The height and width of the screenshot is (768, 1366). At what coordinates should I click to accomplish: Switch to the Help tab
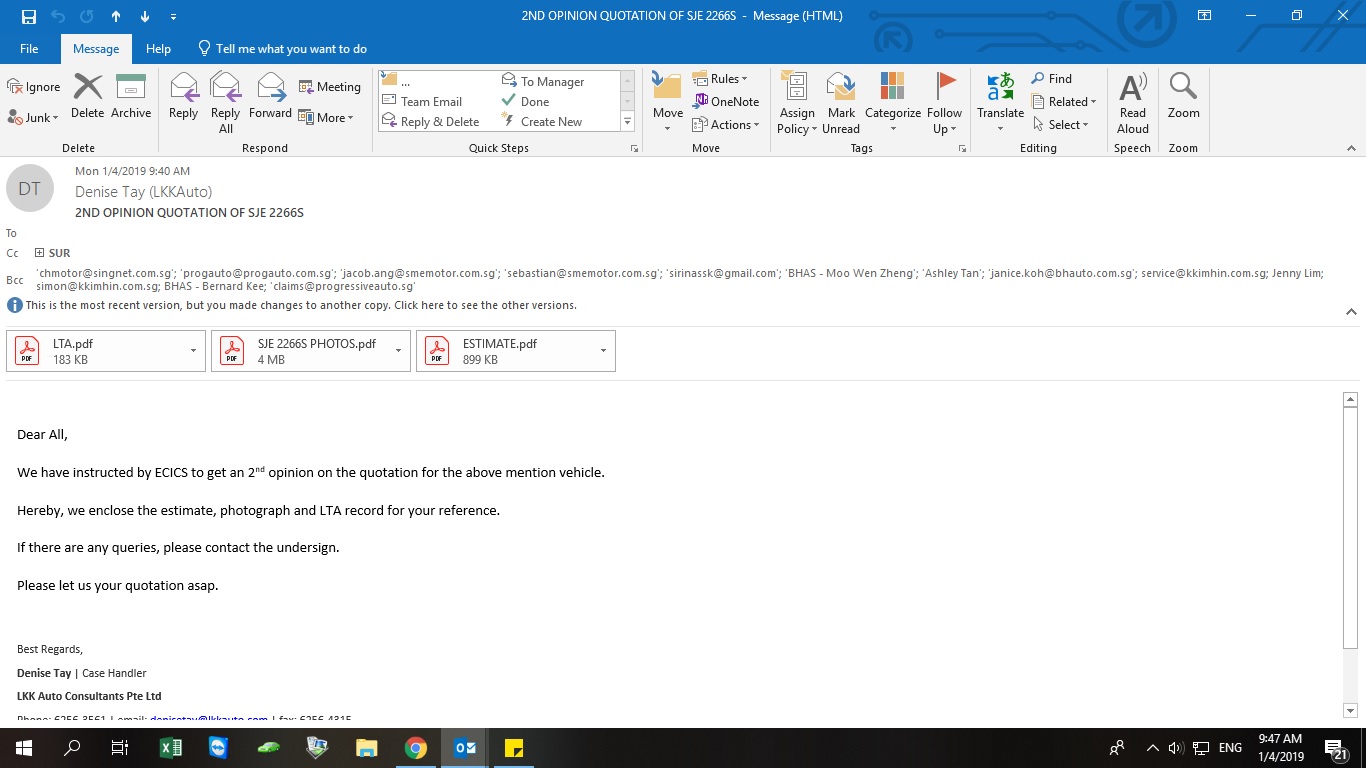click(158, 48)
